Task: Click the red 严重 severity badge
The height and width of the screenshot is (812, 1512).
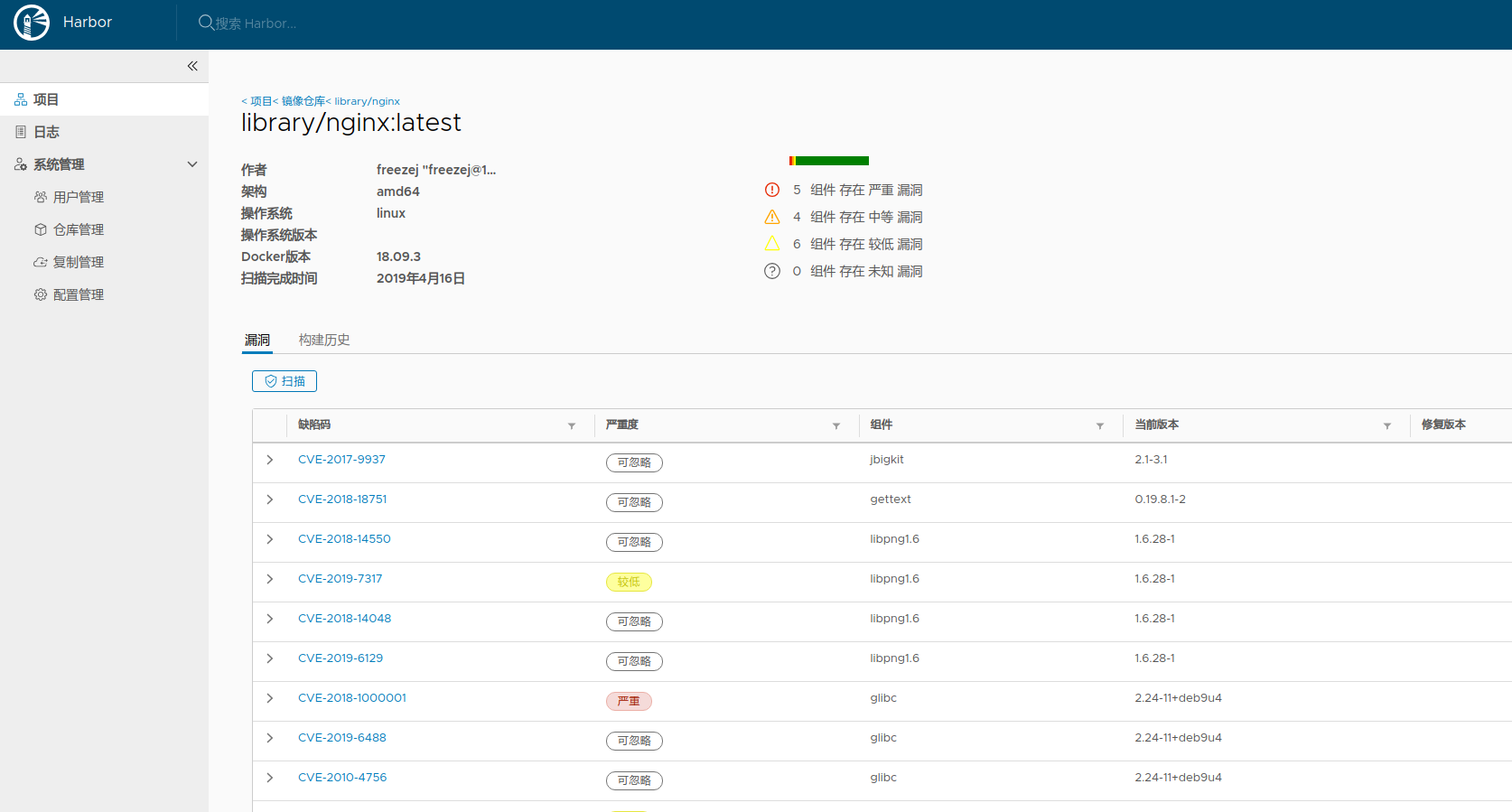Action: [x=629, y=701]
